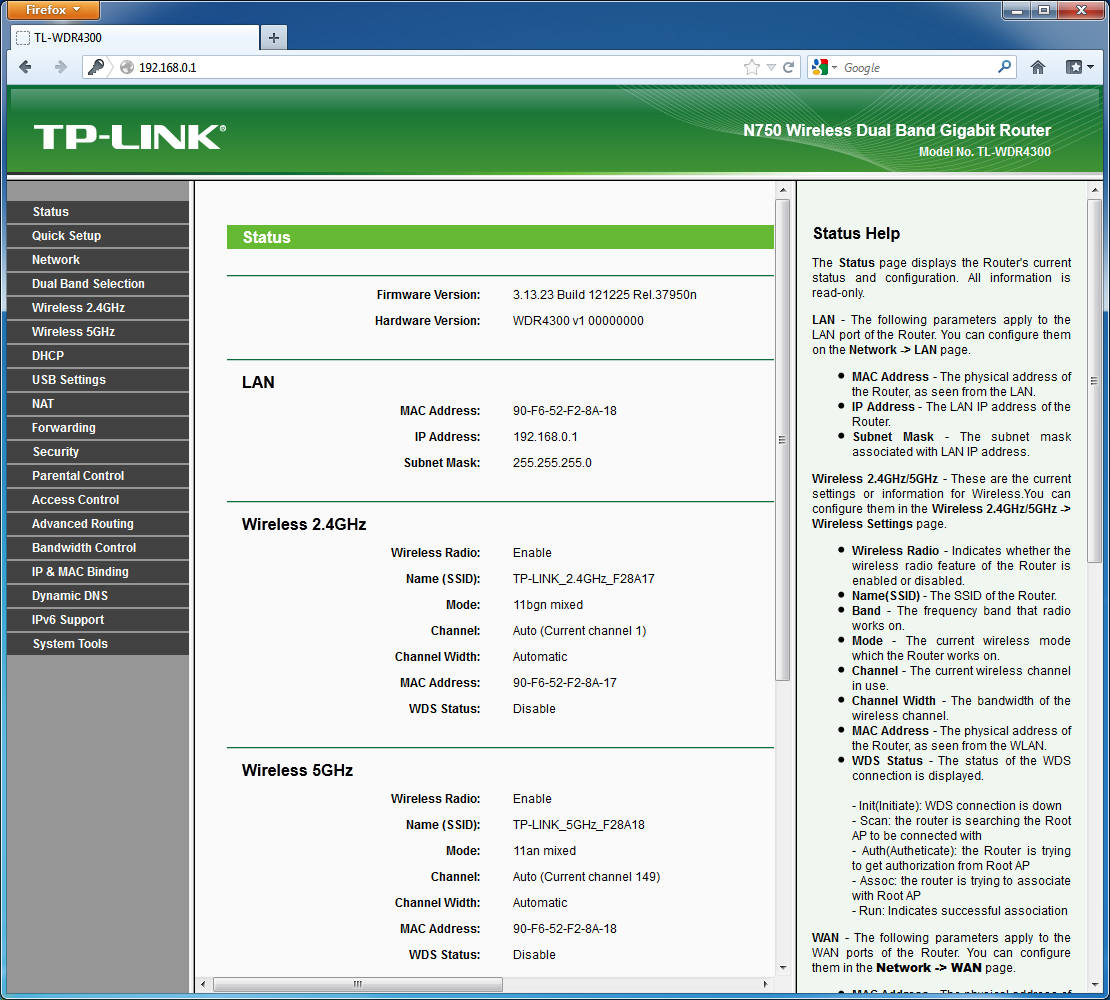Click Auto (Current channel 1) value
Viewport: 1110px width, 1000px height.
click(579, 631)
